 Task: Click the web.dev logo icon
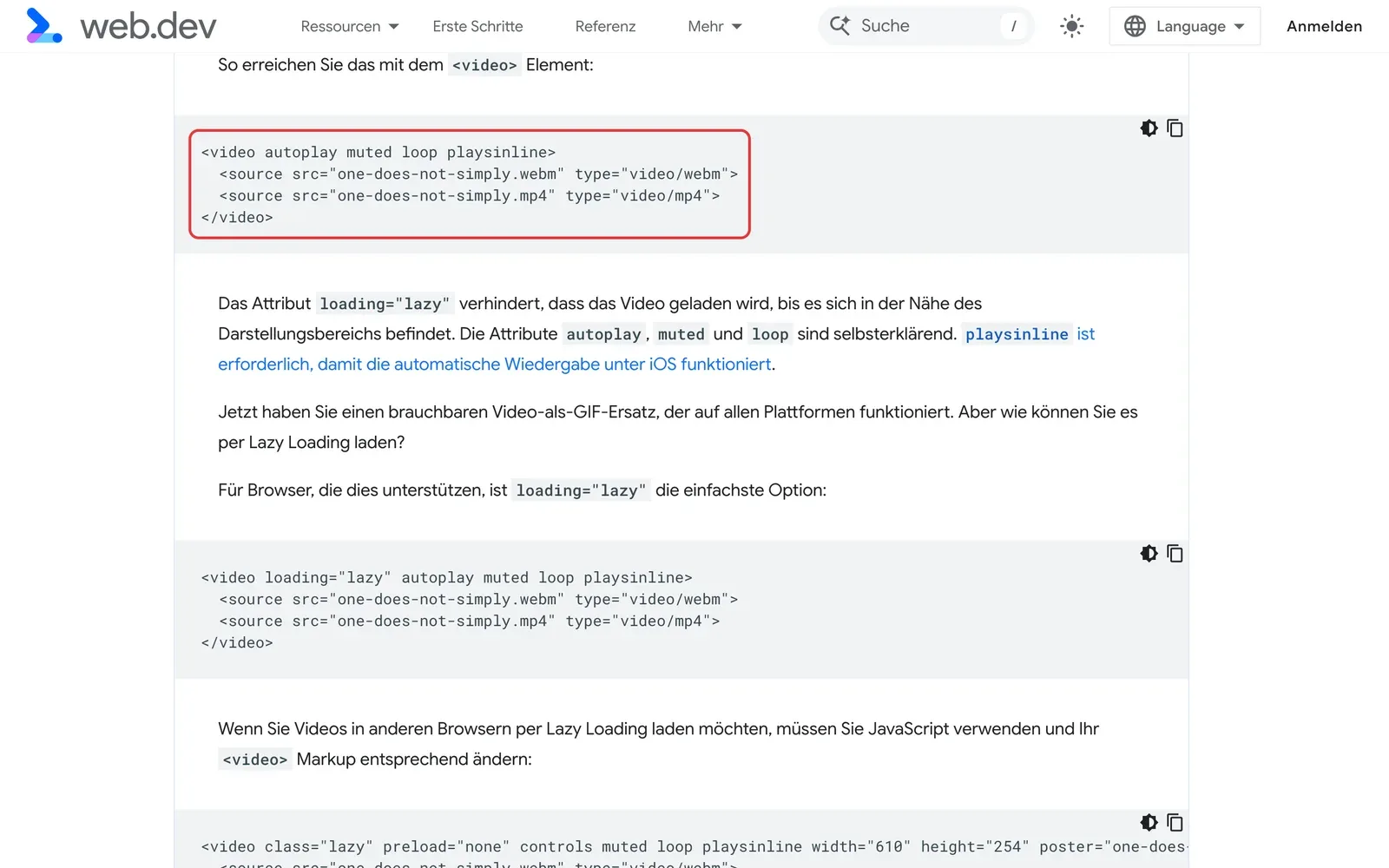tap(44, 26)
